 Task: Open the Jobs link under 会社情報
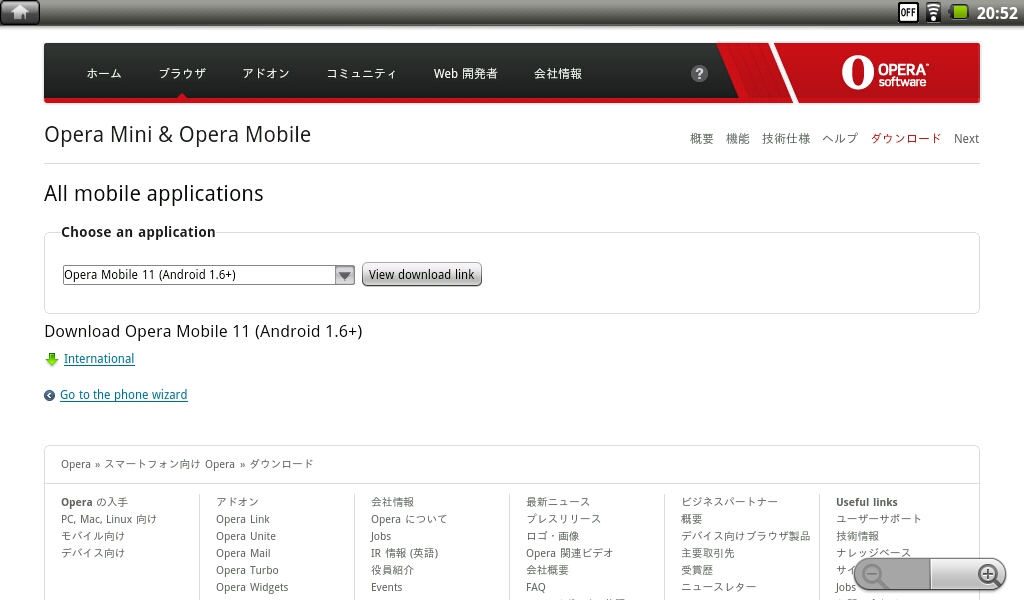point(381,536)
